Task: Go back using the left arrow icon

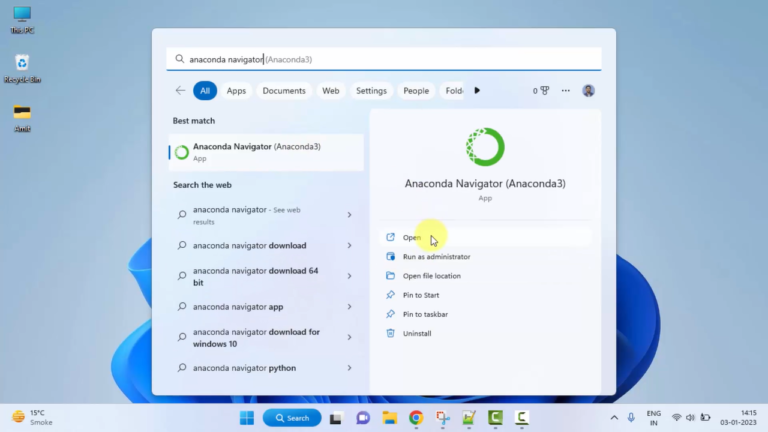Action: (x=180, y=91)
